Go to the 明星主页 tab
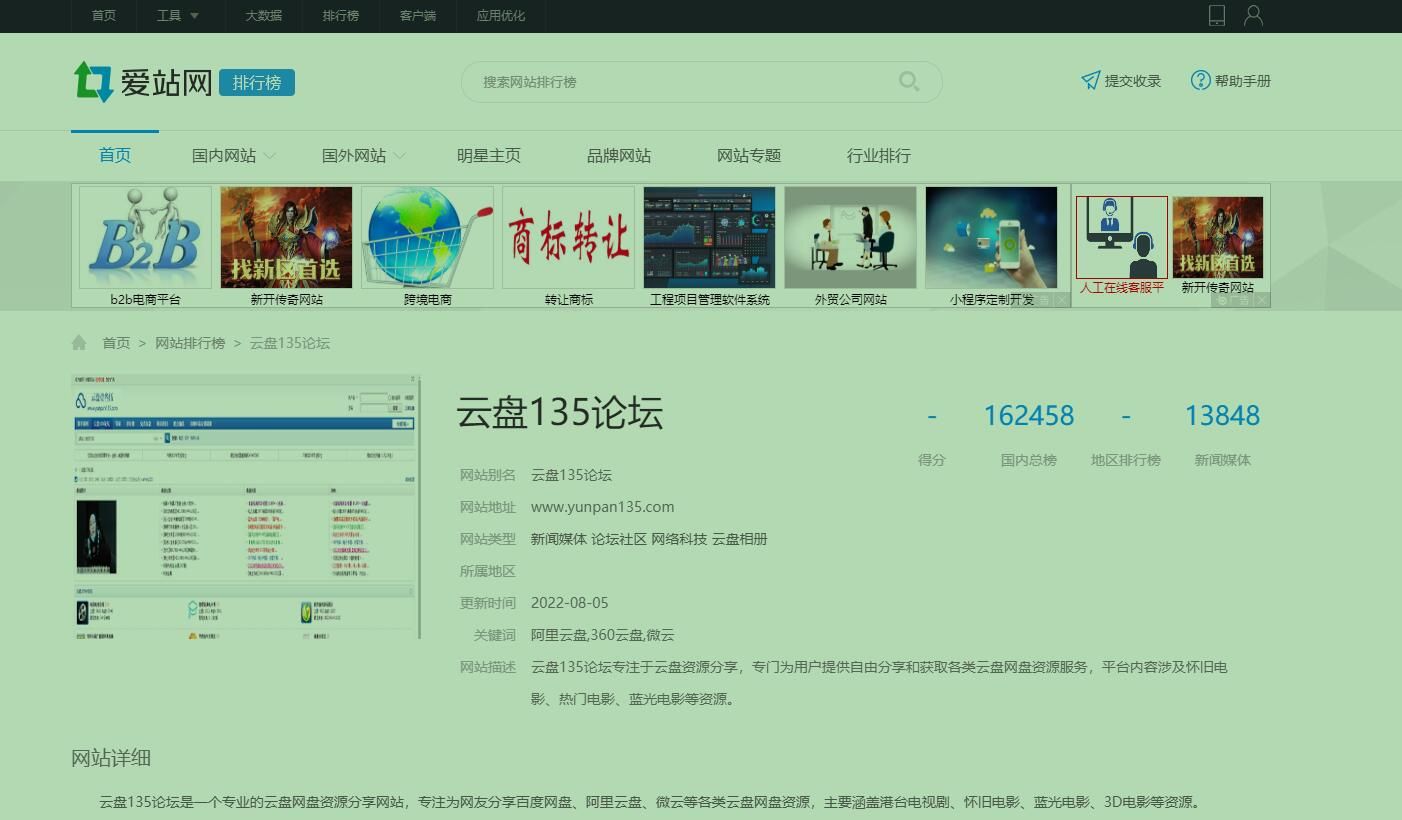Screen dimensions: 1402x820 click(x=489, y=155)
